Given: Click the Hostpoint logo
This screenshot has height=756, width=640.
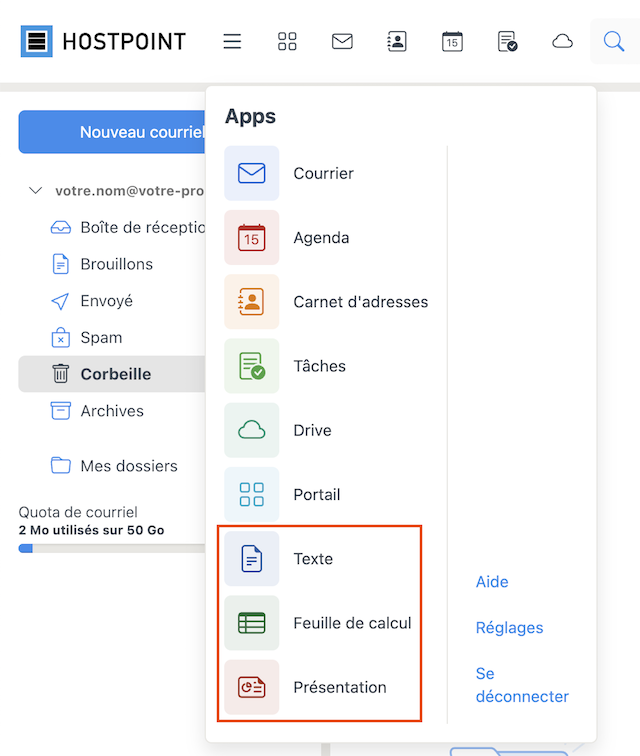Looking at the screenshot, I should click(x=103, y=41).
